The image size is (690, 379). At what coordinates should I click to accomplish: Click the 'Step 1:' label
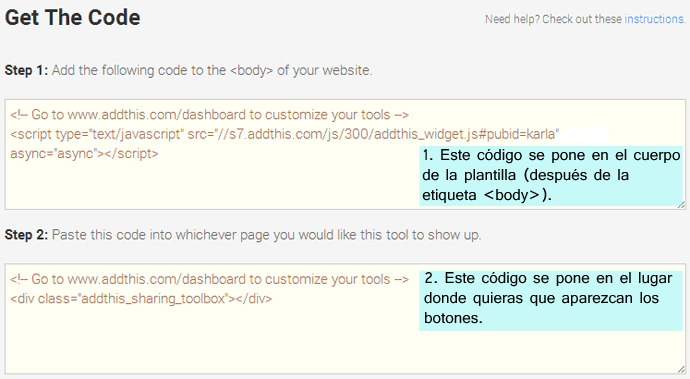(26, 70)
